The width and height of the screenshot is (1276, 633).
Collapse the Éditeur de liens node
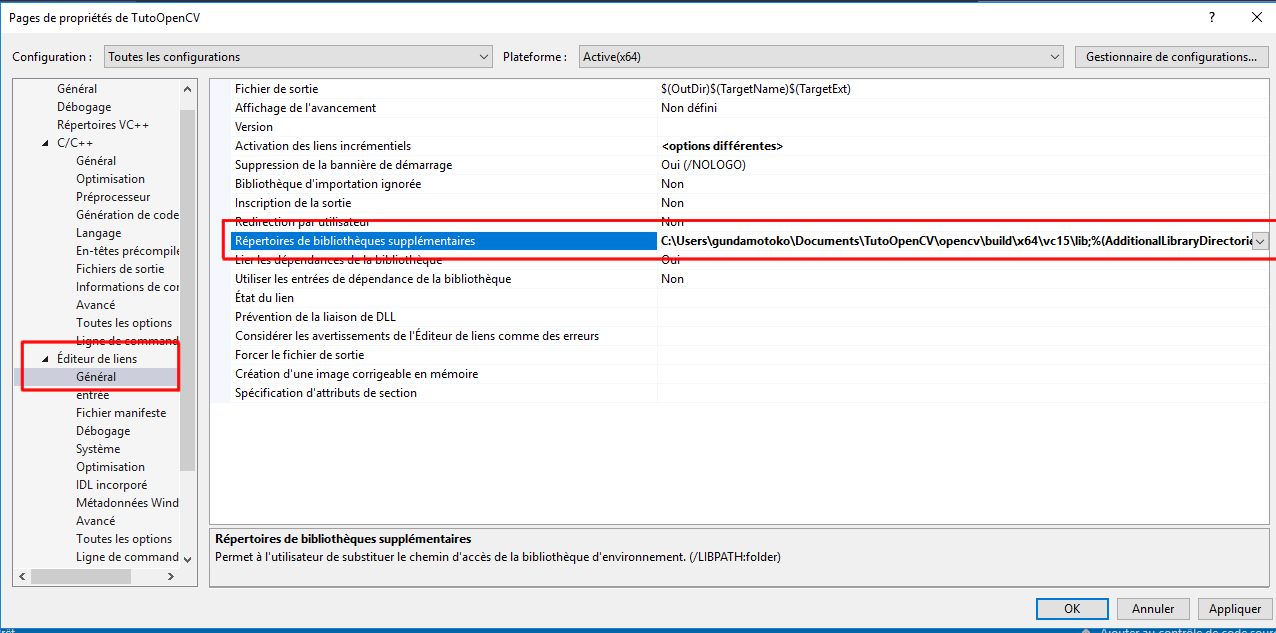(44, 359)
